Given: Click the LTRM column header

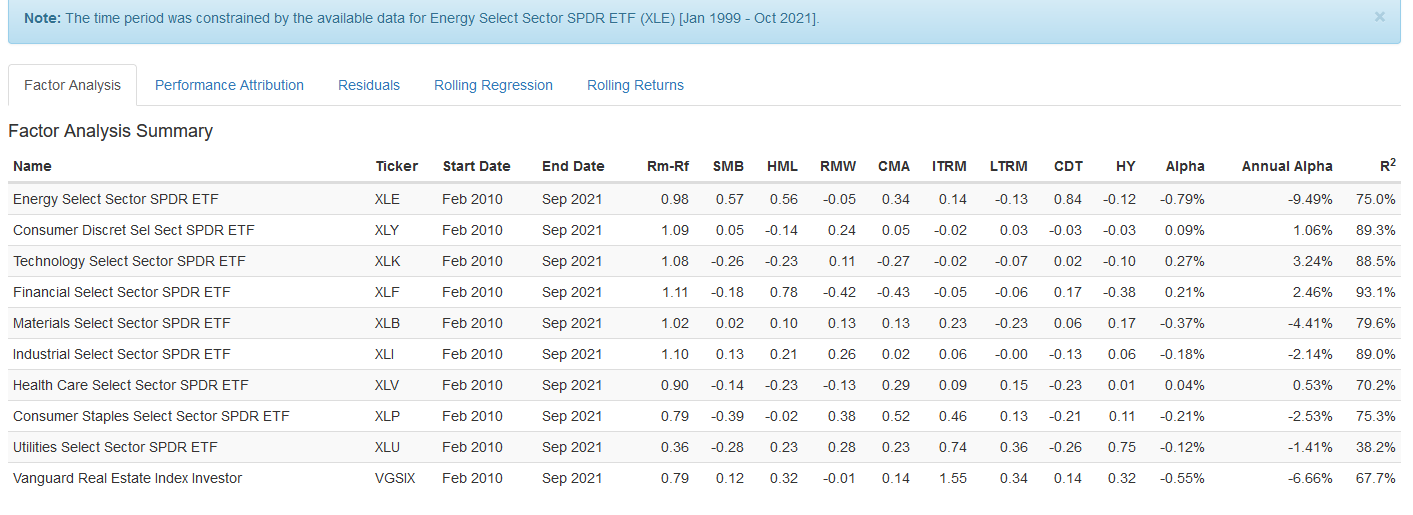Looking at the screenshot, I should 1008,166.
